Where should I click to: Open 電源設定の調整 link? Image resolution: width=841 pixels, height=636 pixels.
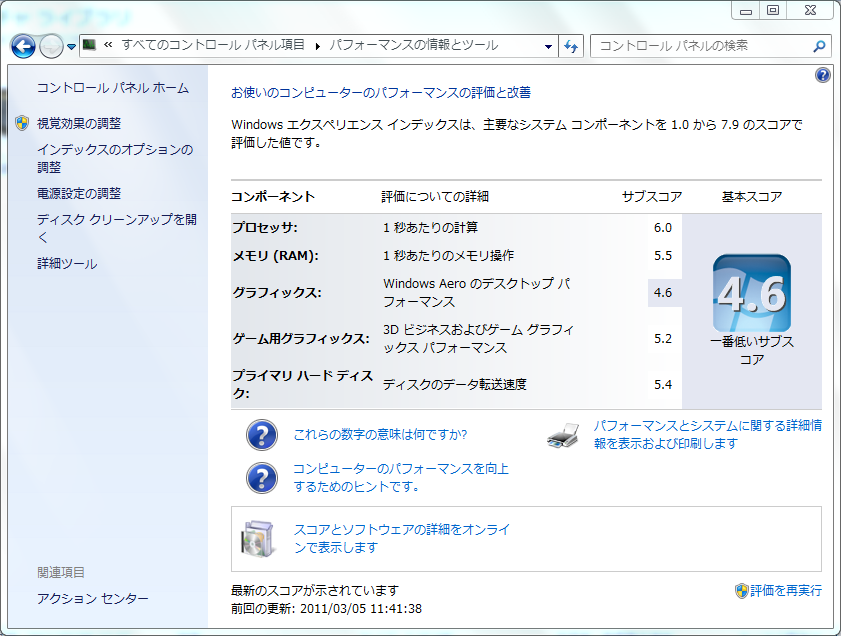[x=79, y=193]
